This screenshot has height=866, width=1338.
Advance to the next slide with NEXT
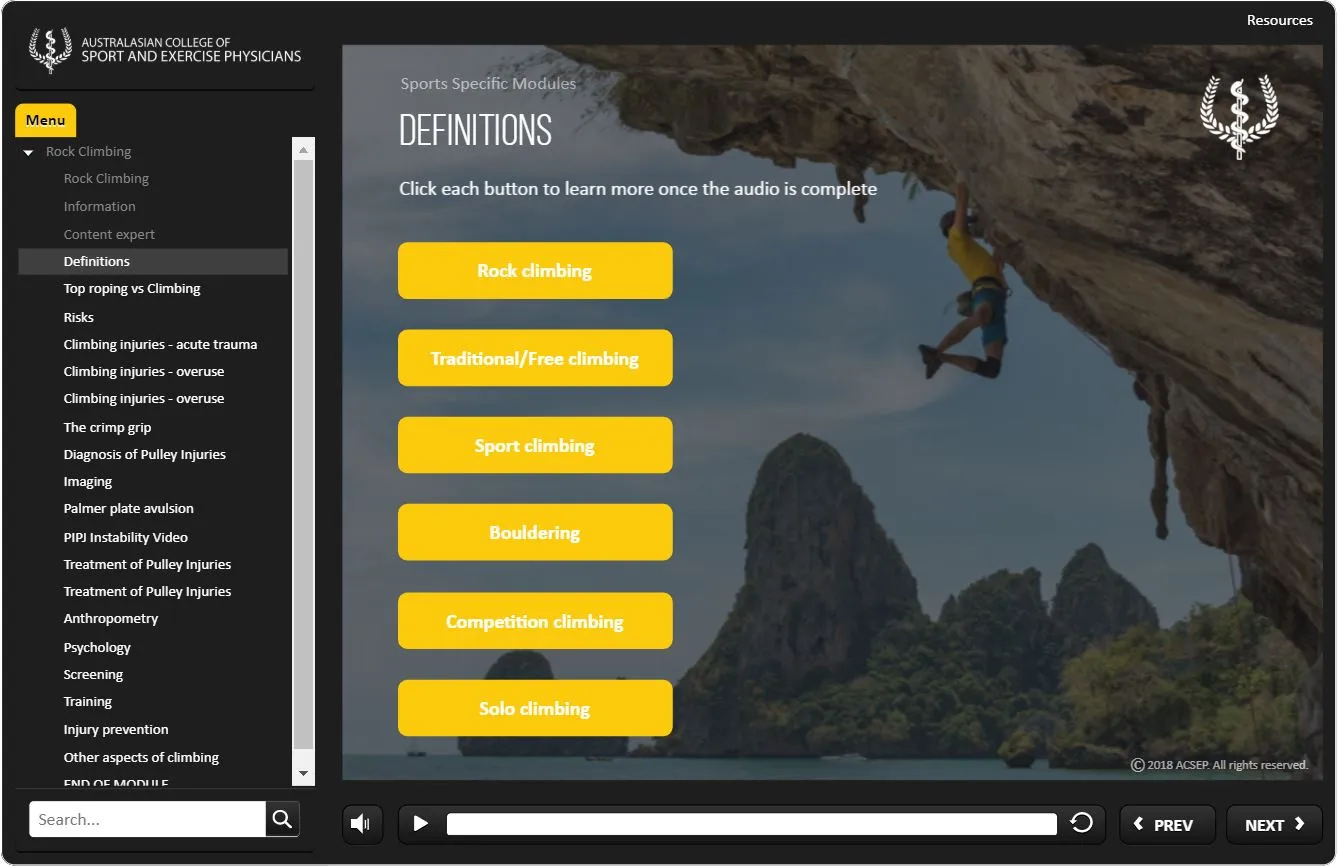pyautogui.click(x=1274, y=825)
